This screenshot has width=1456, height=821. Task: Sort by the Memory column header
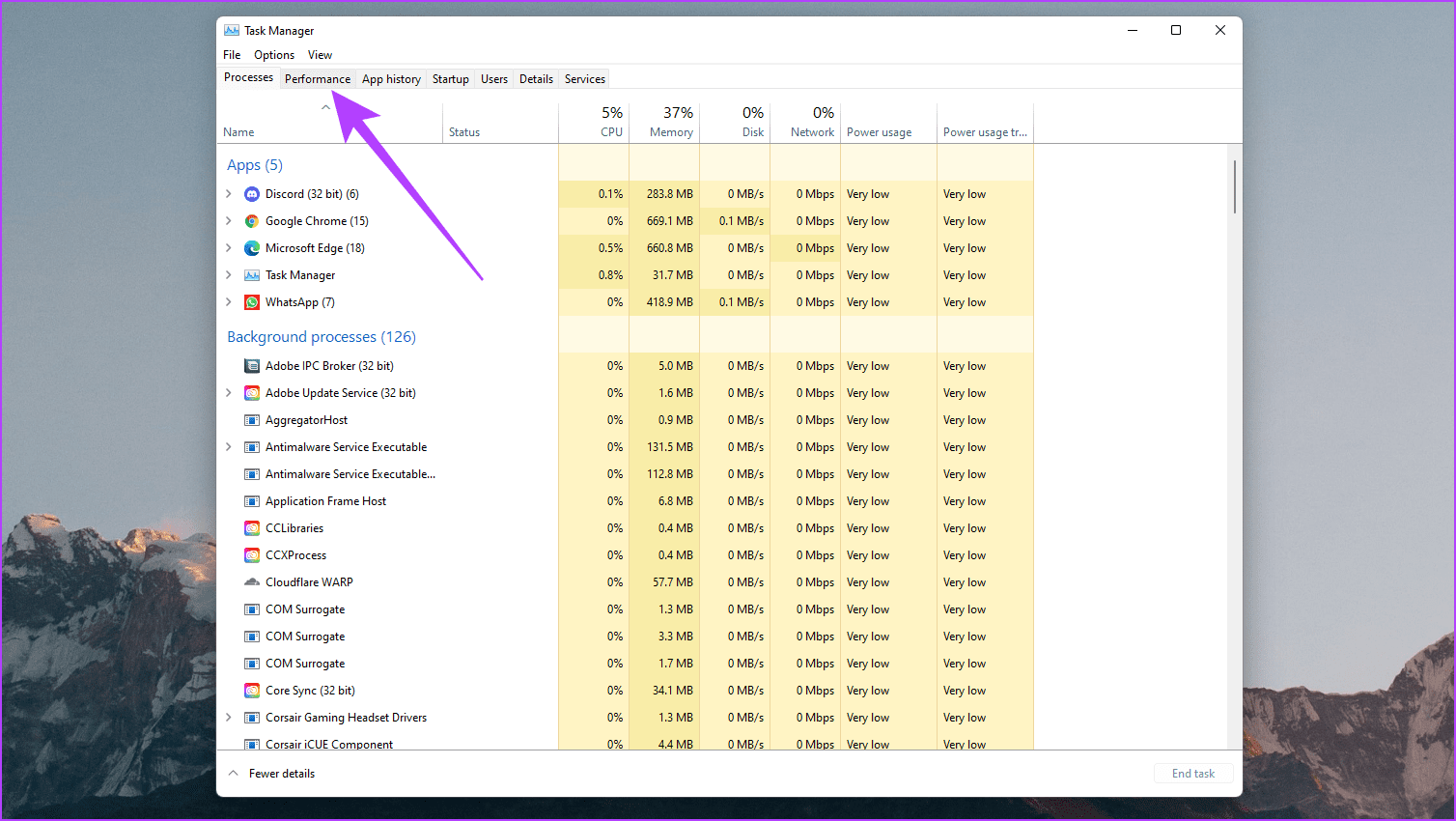pyautogui.click(x=664, y=124)
